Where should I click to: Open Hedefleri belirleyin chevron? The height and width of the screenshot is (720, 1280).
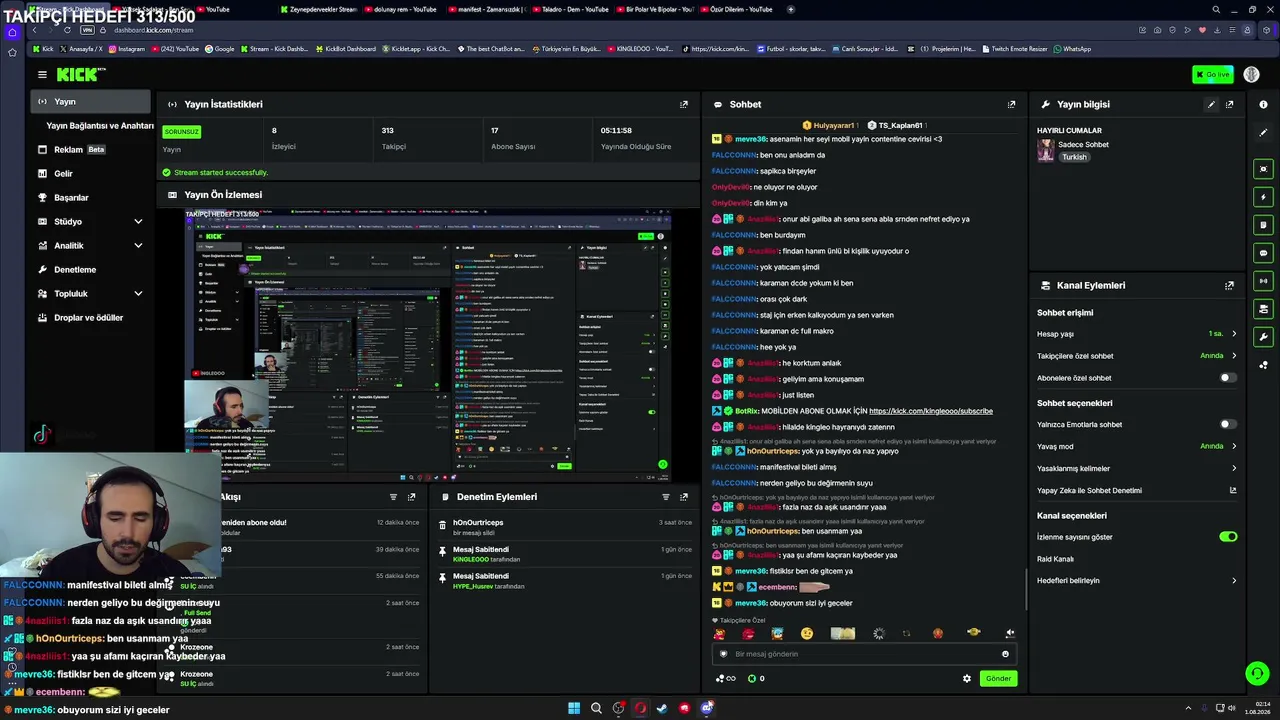(1234, 580)
